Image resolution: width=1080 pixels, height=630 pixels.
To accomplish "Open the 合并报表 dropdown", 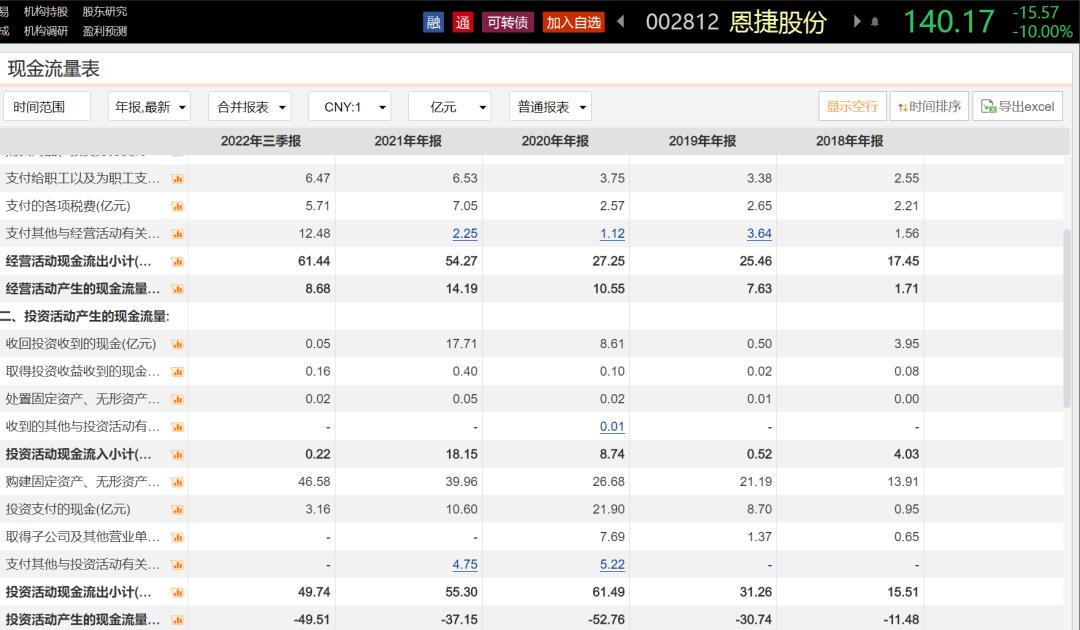I will (x=249, y=107).
